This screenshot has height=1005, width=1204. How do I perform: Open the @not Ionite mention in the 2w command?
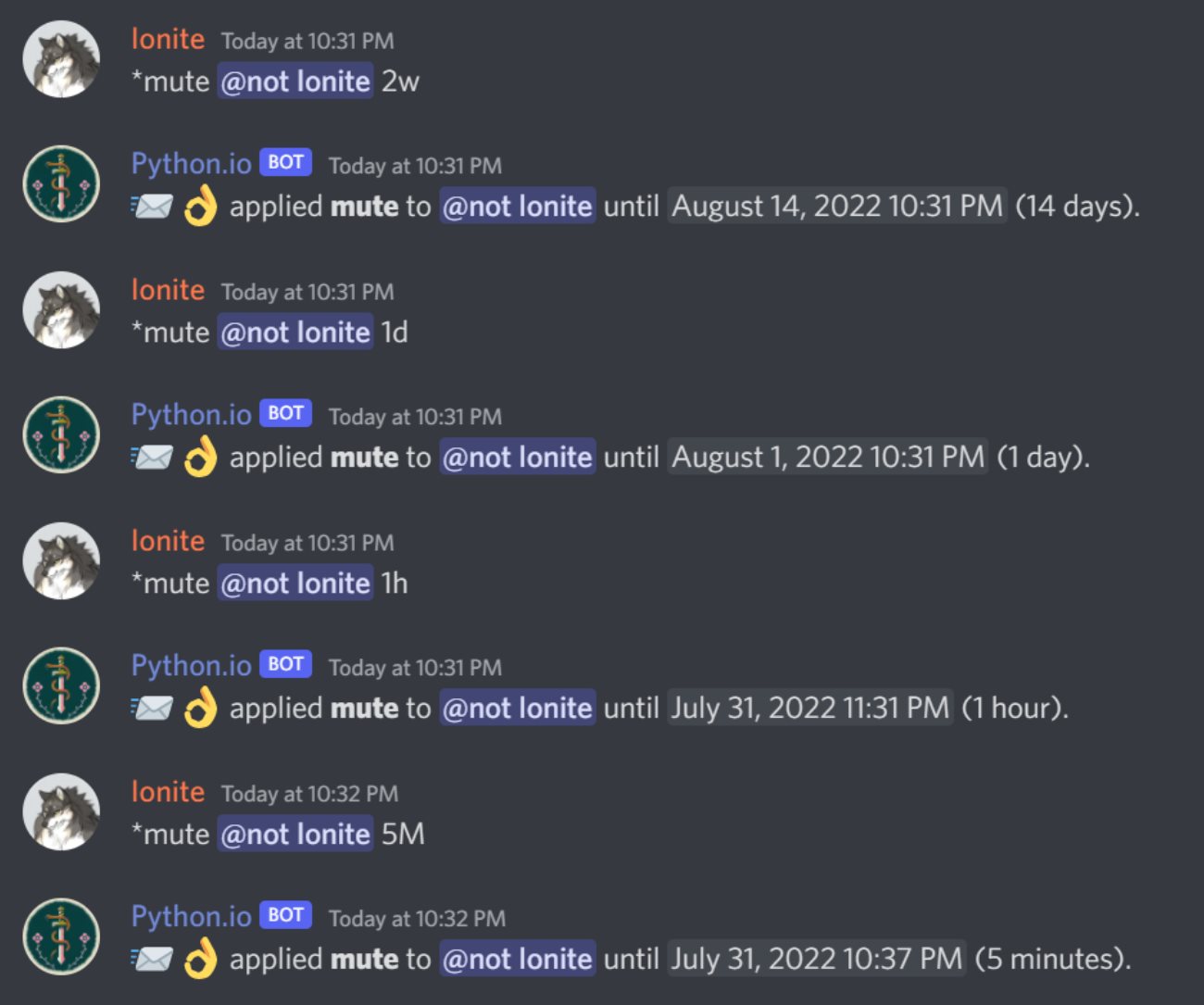pos(294,82)
